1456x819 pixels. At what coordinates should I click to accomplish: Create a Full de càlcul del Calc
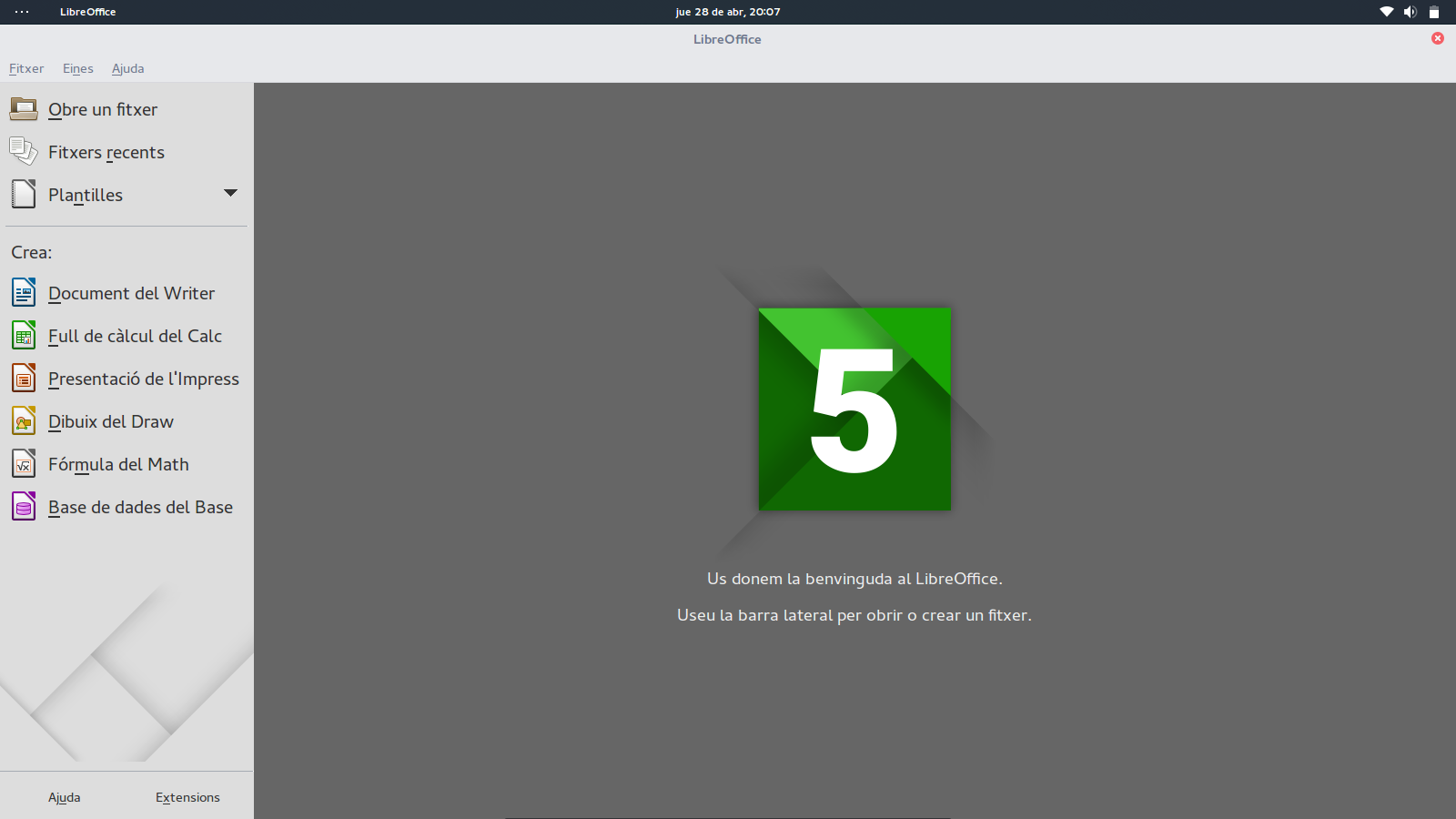(136, 336)
